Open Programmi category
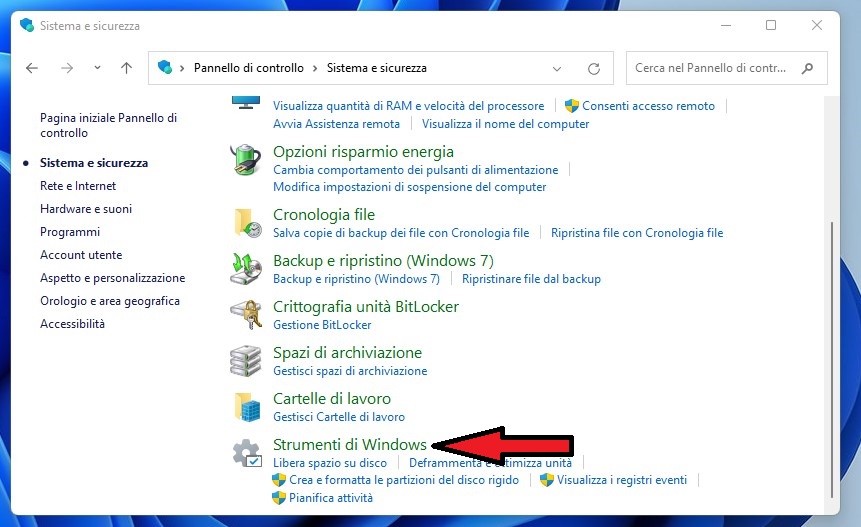 [x=70, y=232]
